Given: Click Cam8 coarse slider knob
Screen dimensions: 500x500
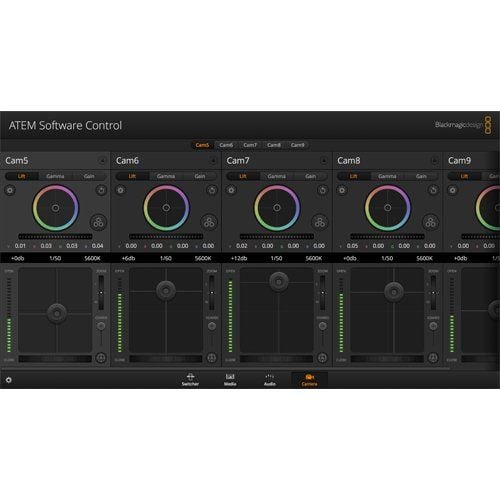Looking at the screenshot, I should [x=433, y=326].
